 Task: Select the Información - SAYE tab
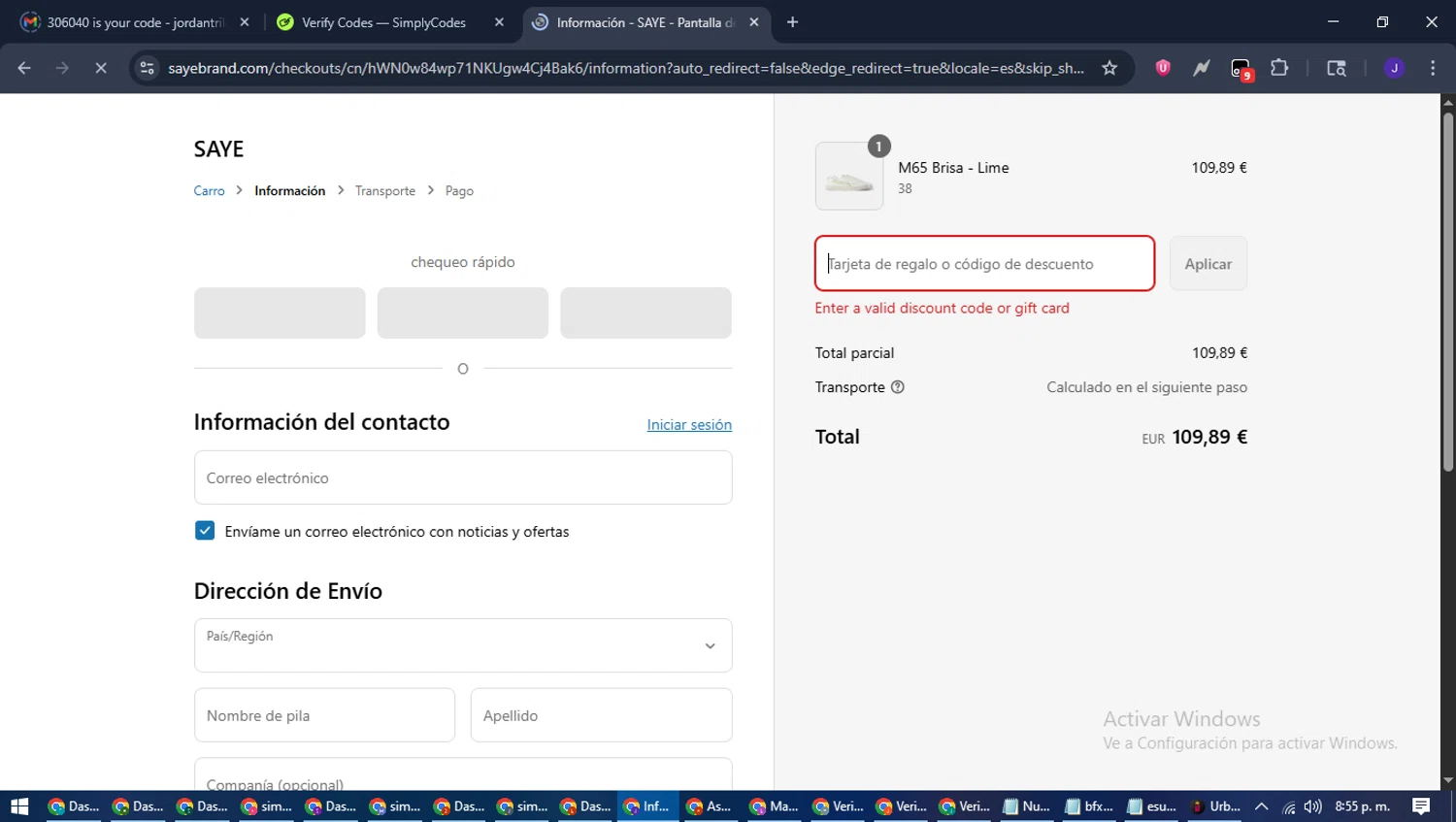coord(645,22)
